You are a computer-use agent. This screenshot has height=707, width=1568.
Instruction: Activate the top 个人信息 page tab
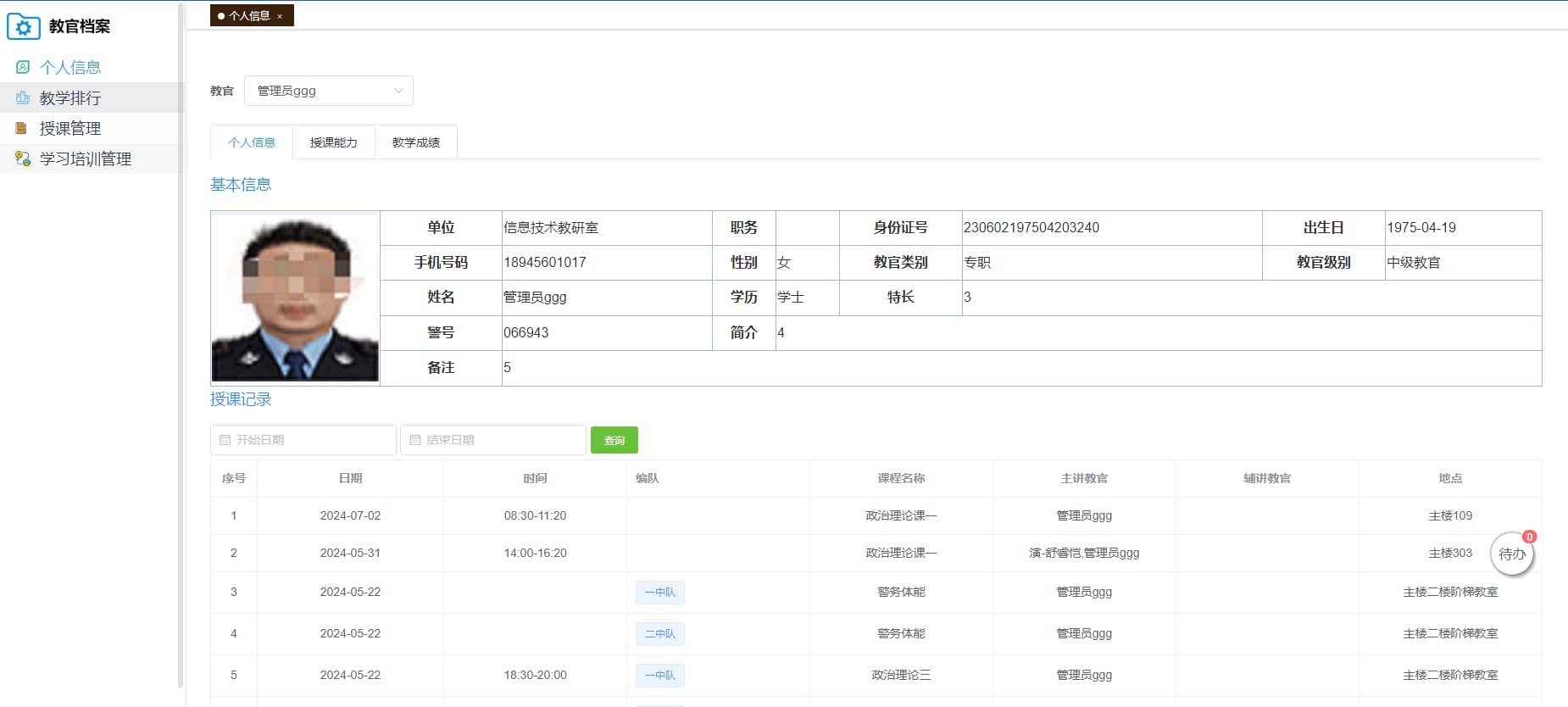pyautogui.click(x=252, y=15)
